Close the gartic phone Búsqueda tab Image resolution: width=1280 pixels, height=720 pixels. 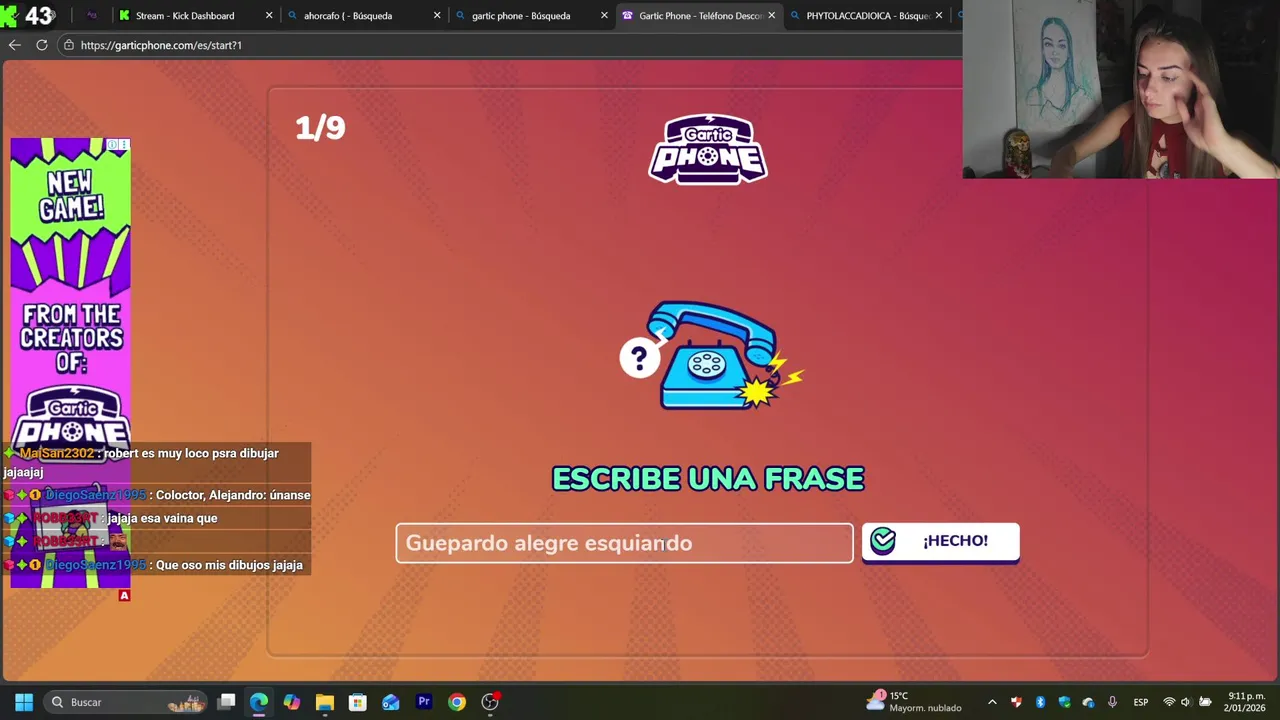(604, 15)
